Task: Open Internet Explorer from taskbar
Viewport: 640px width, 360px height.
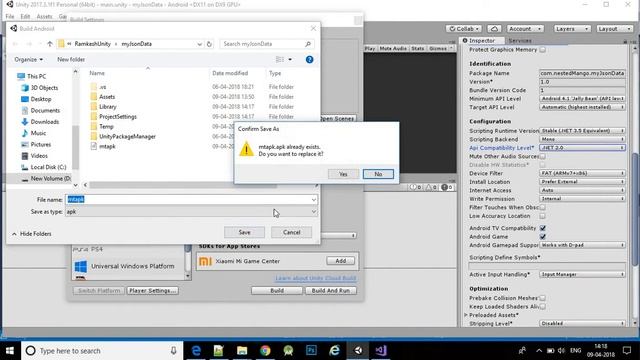Action: tap(334, 351)
